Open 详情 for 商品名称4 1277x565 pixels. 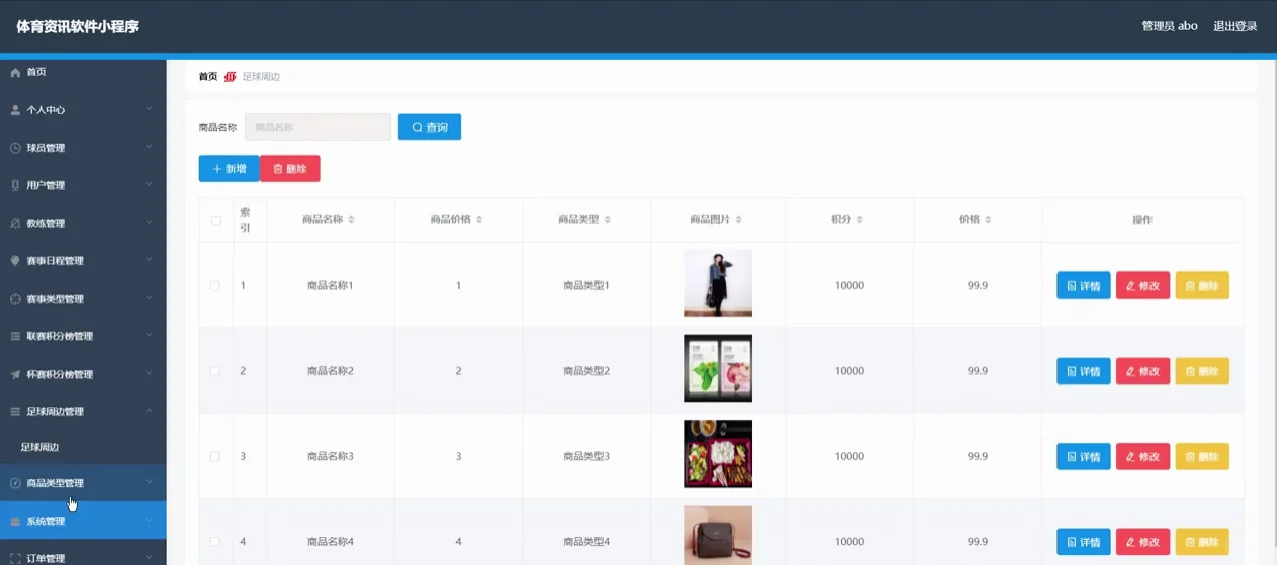(x=1083, y=542)
